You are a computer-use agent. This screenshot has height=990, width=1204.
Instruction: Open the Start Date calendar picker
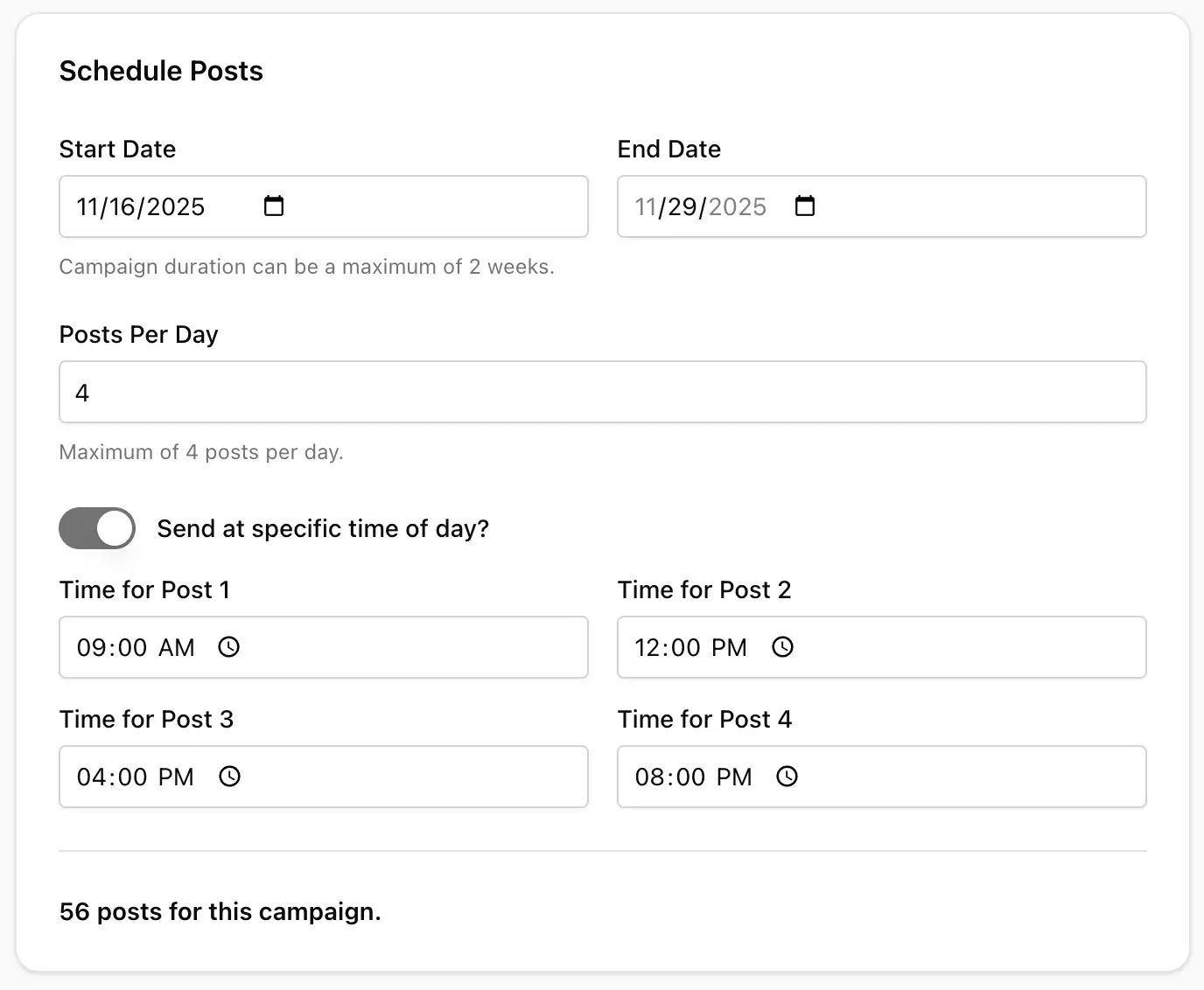pos(273,206)
